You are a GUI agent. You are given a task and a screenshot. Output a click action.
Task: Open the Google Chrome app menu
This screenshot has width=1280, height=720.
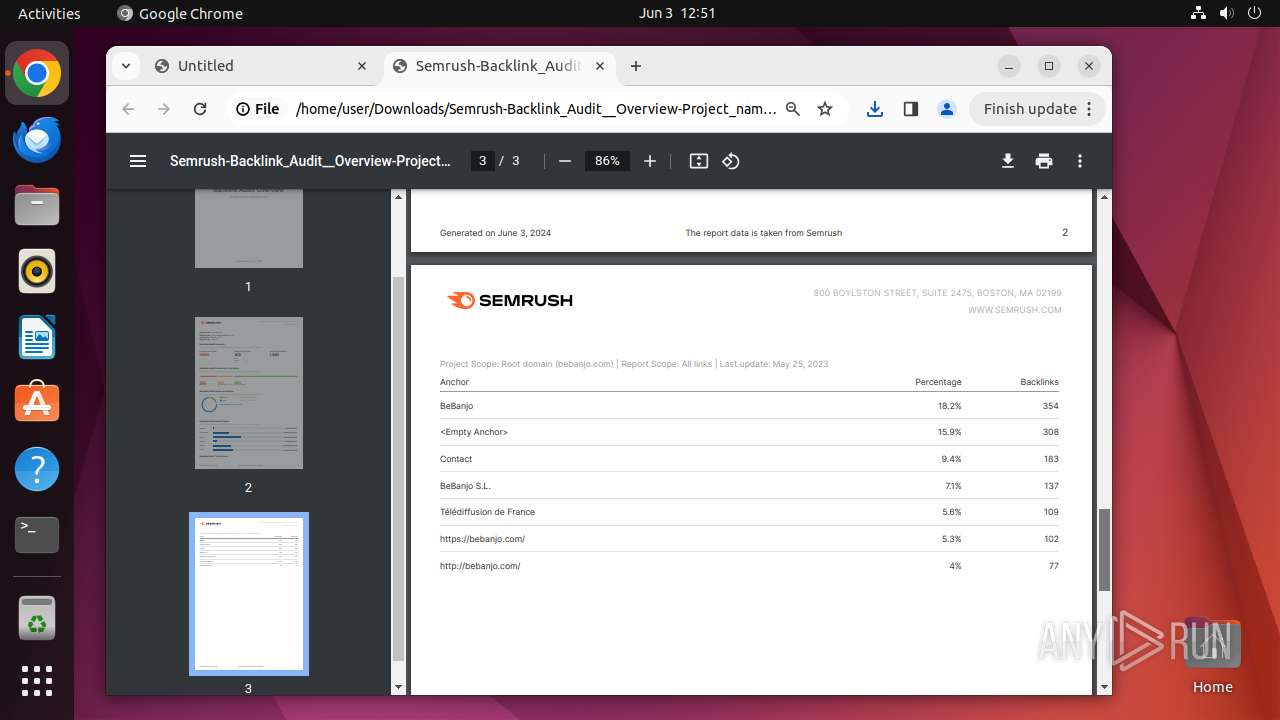point(180,13)
